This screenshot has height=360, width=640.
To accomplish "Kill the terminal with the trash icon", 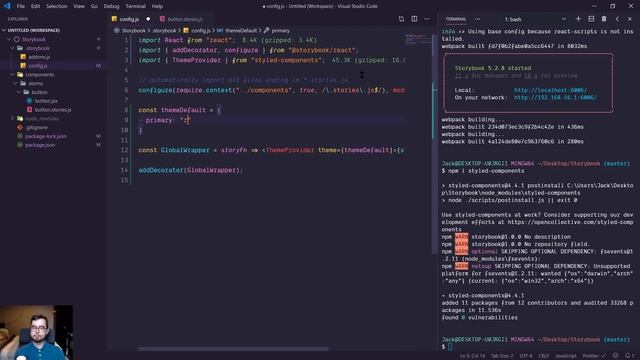I will [604, 19].
